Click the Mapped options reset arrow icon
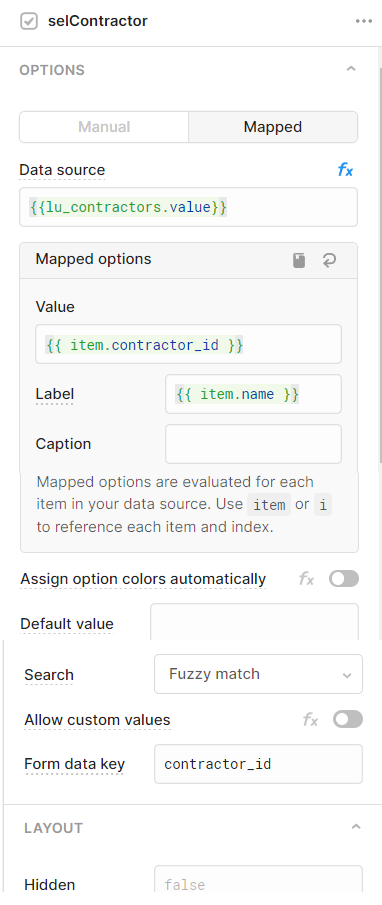Image resolution: width=382 pixels, height=905 pixels. coord(329,260)
